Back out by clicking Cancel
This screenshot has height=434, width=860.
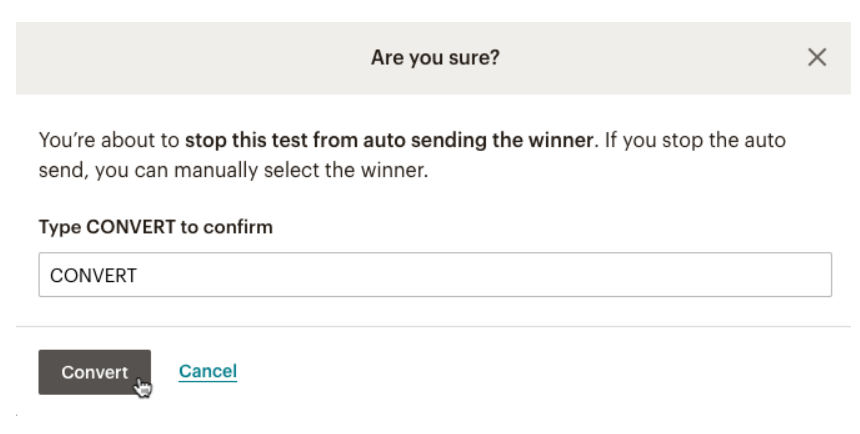coord(208,372)
